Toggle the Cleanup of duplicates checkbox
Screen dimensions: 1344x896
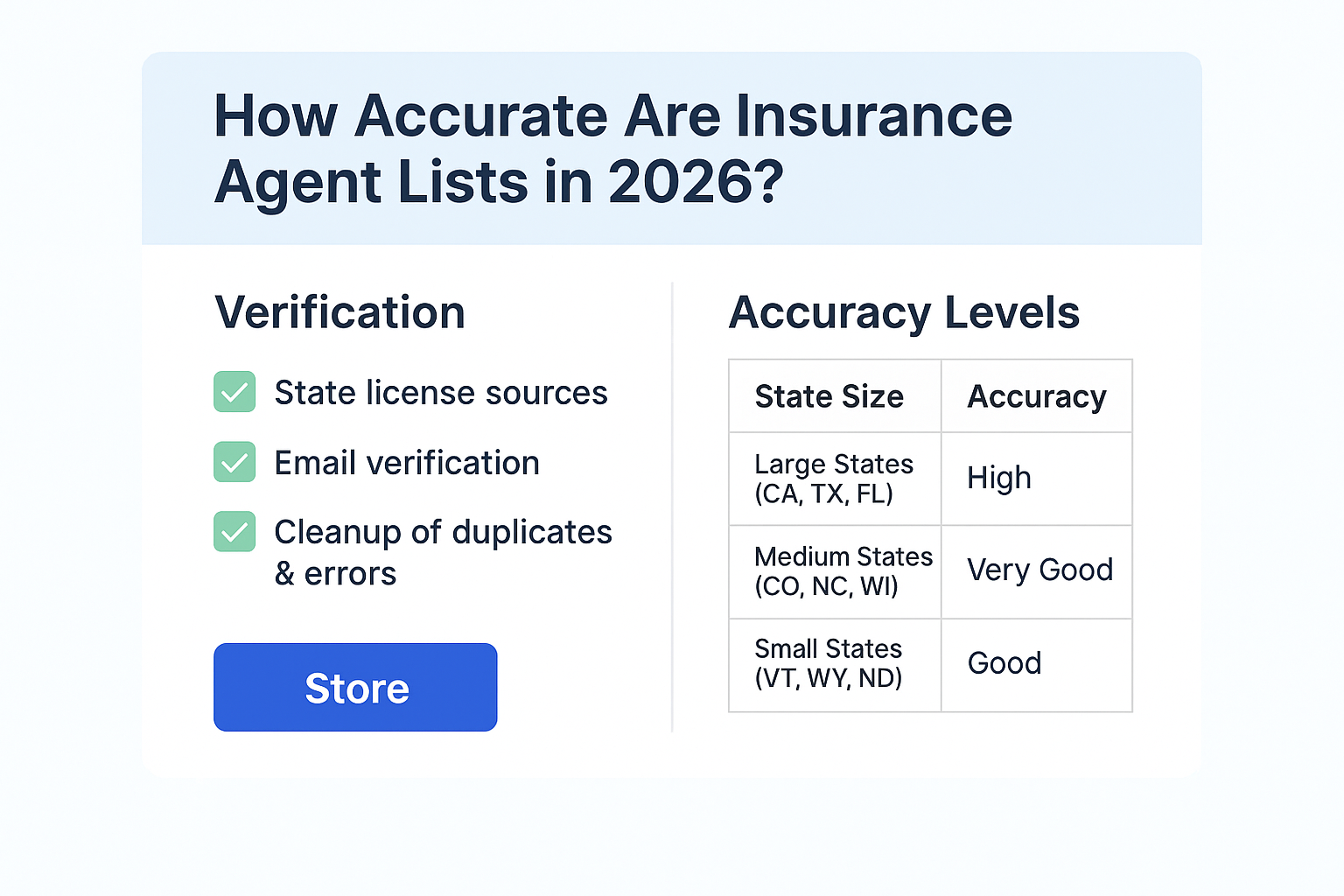234,532
